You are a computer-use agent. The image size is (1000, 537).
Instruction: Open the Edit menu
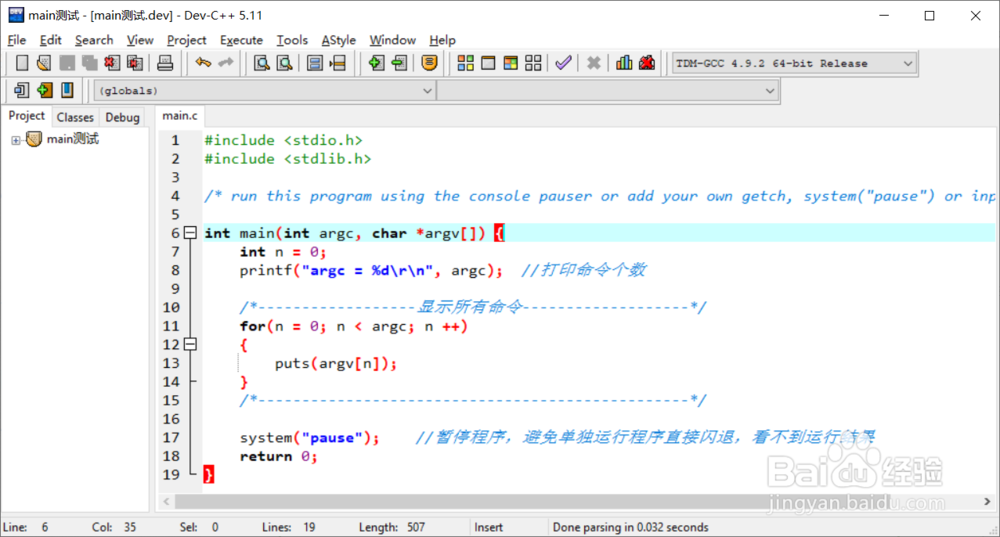[50, 40]
